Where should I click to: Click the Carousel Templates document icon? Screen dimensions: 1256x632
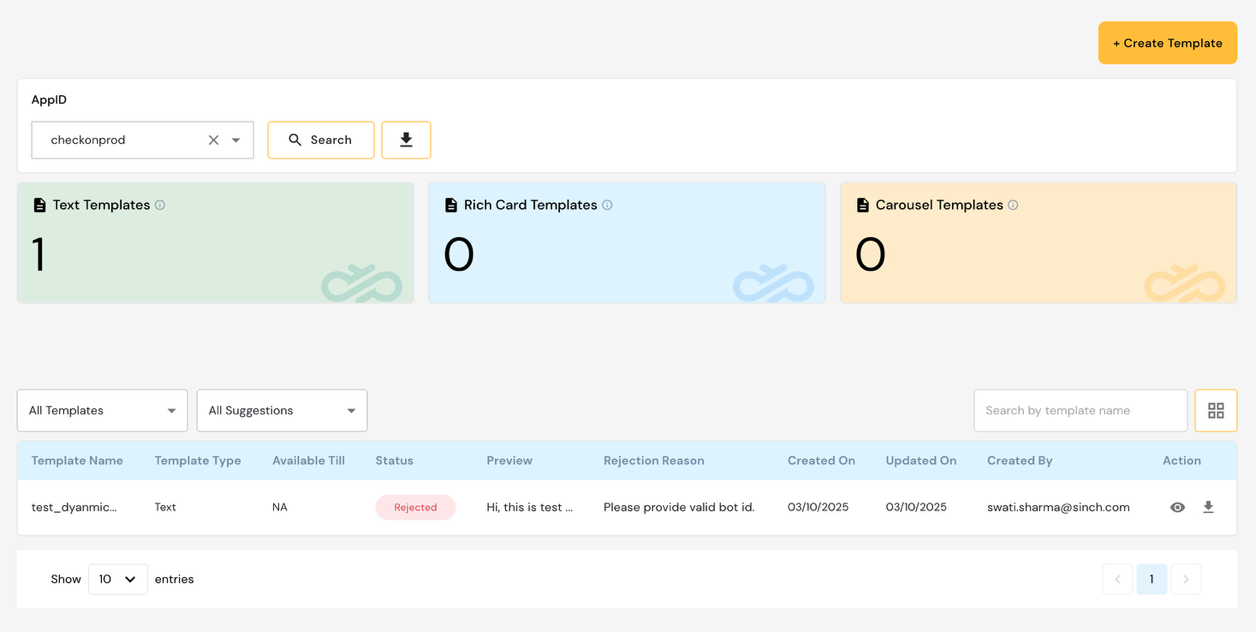(x=863, y=205)
